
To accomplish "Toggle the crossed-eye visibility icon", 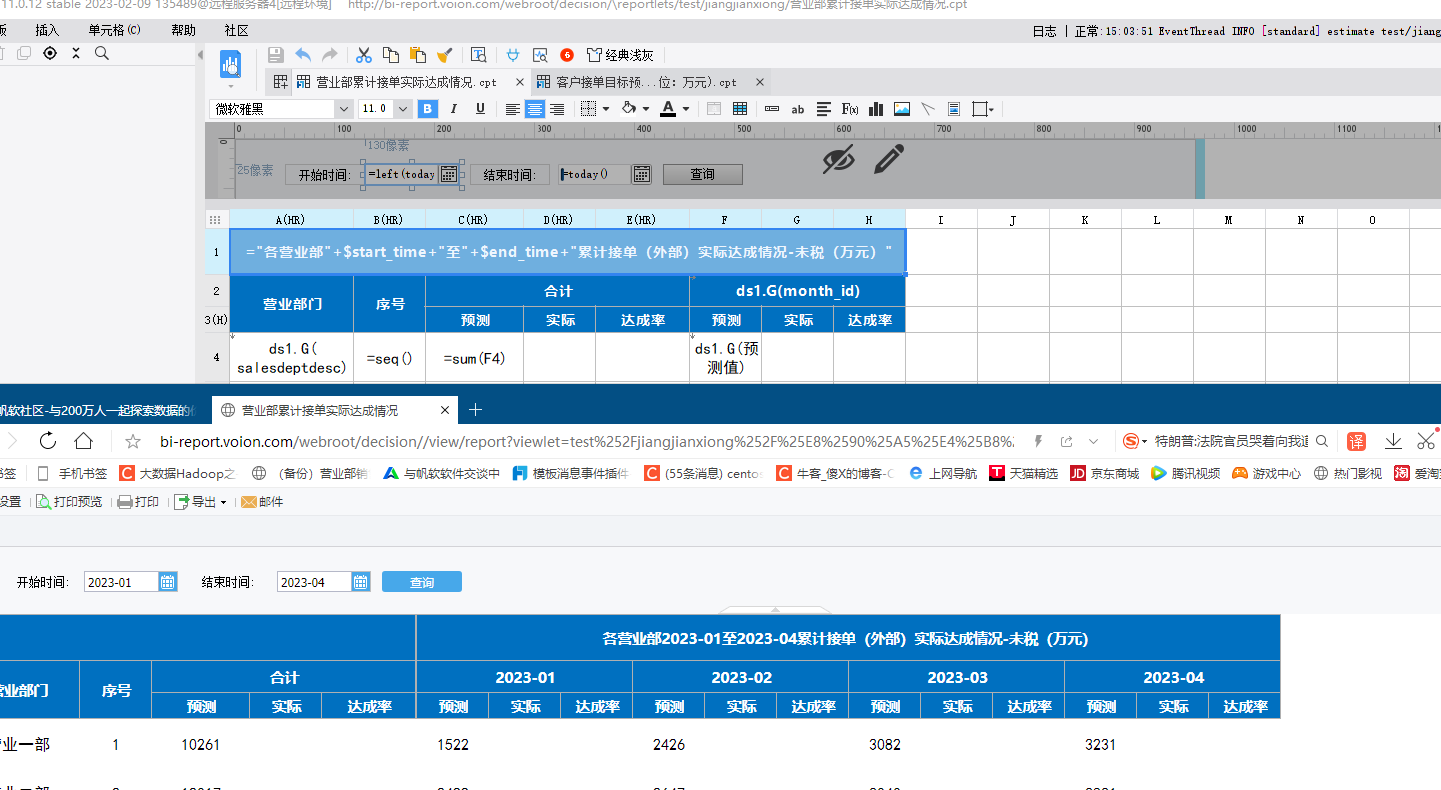I will coord(838,159).
